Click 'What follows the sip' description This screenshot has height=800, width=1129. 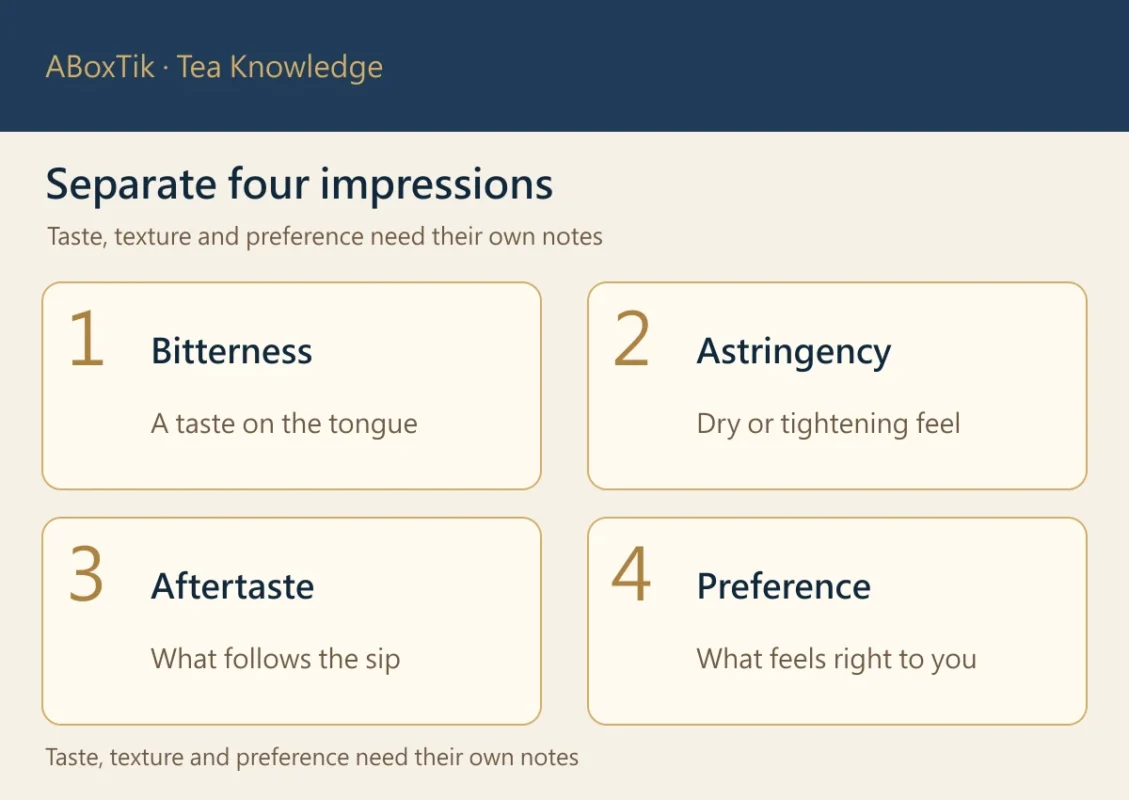(x=276, y=660)
